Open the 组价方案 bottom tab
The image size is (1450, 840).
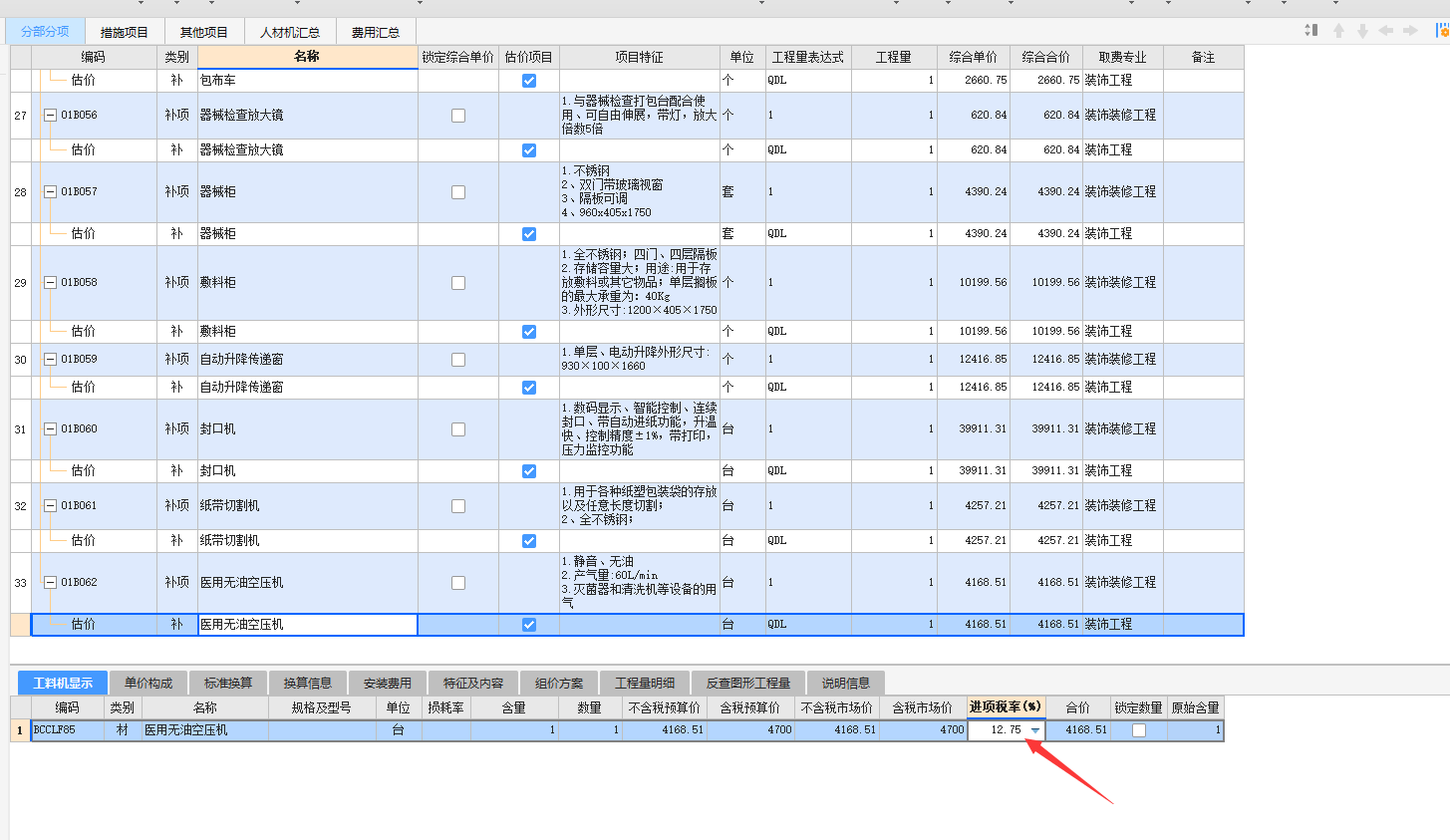coord(559,683)
